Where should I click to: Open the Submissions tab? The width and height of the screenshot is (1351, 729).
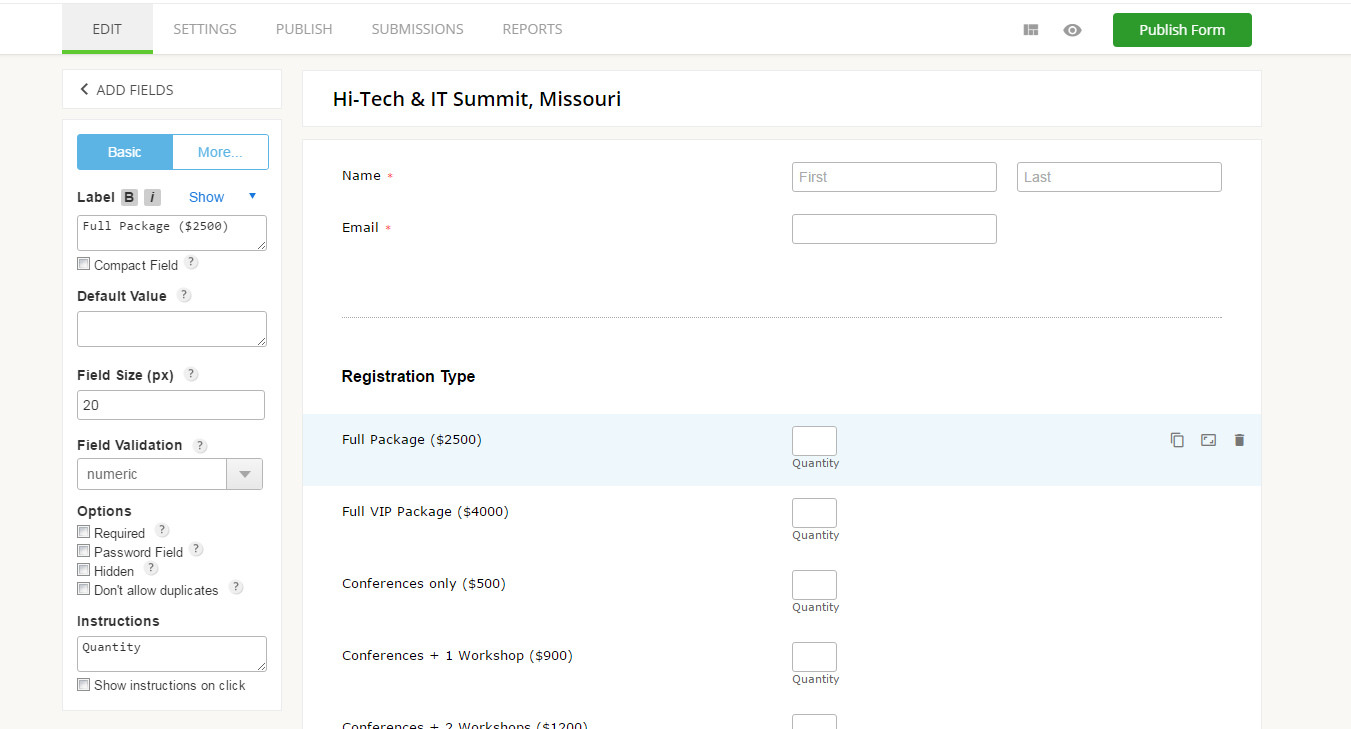pos(417,29)
